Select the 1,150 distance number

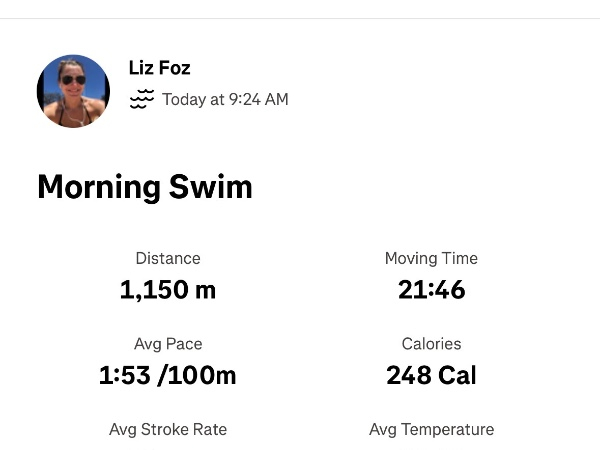[154, 290]
